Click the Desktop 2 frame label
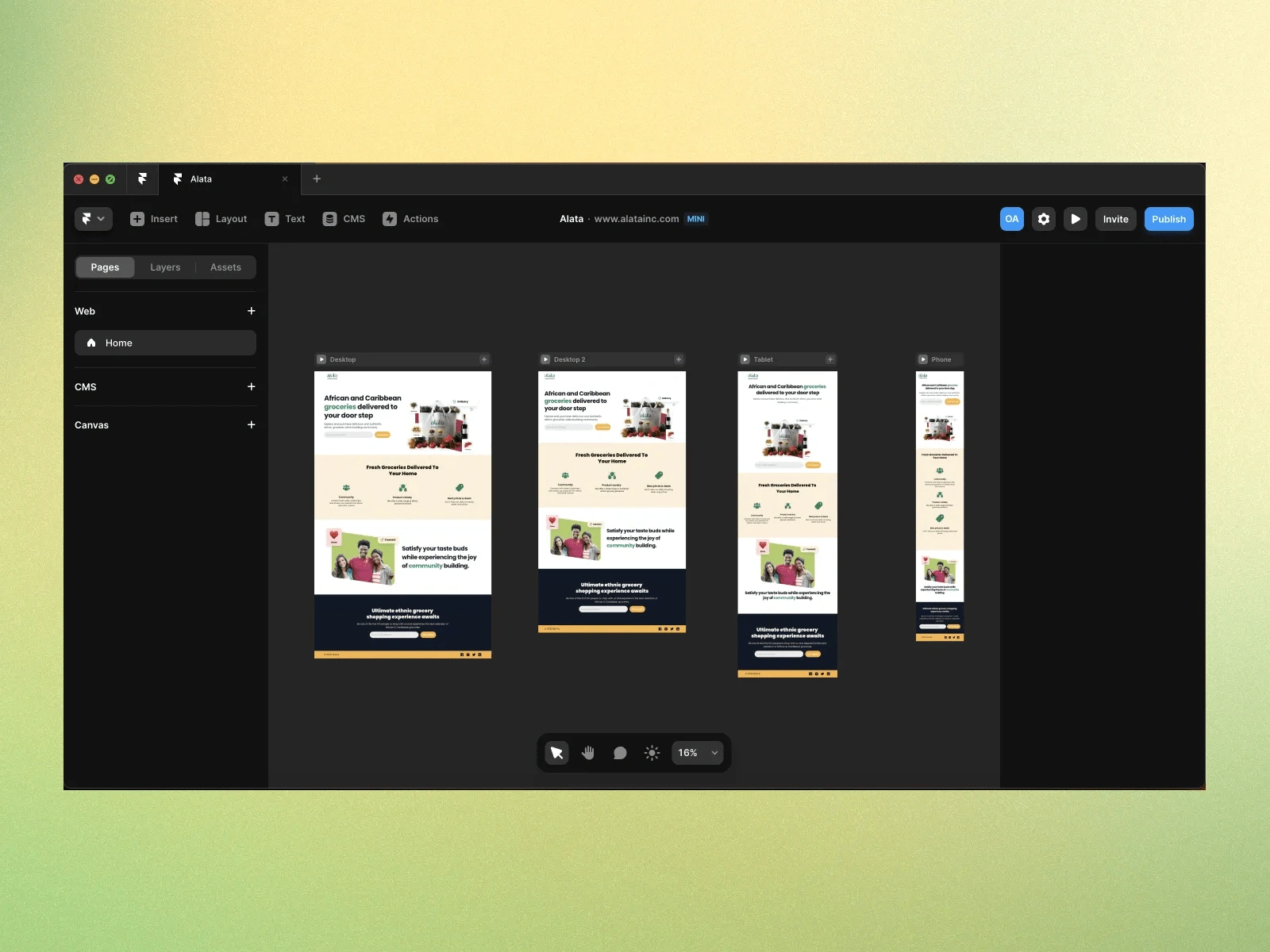Viewport: 1270px width, 952px height. [x=570, y=359]
